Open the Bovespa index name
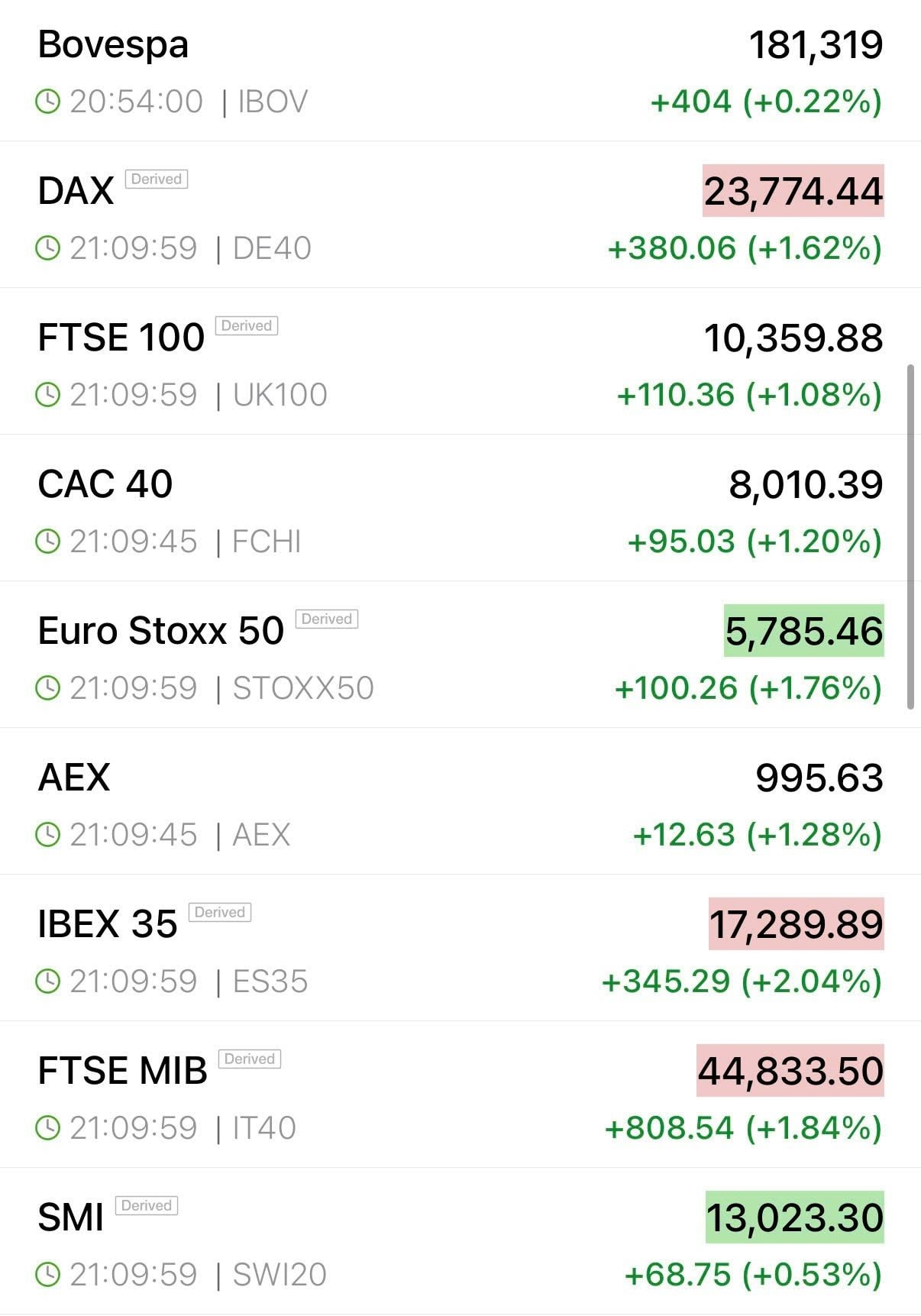 tap(113, 44)
